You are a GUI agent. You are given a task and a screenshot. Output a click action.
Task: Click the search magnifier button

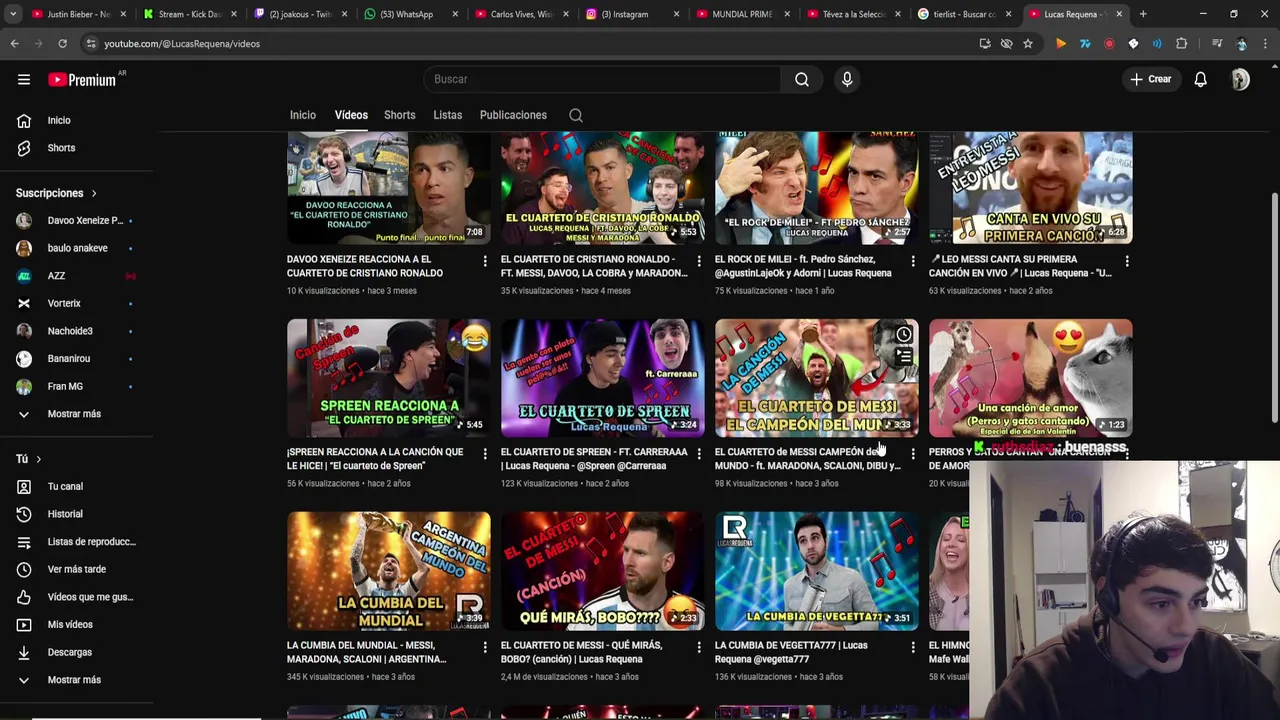click(802, 79)
